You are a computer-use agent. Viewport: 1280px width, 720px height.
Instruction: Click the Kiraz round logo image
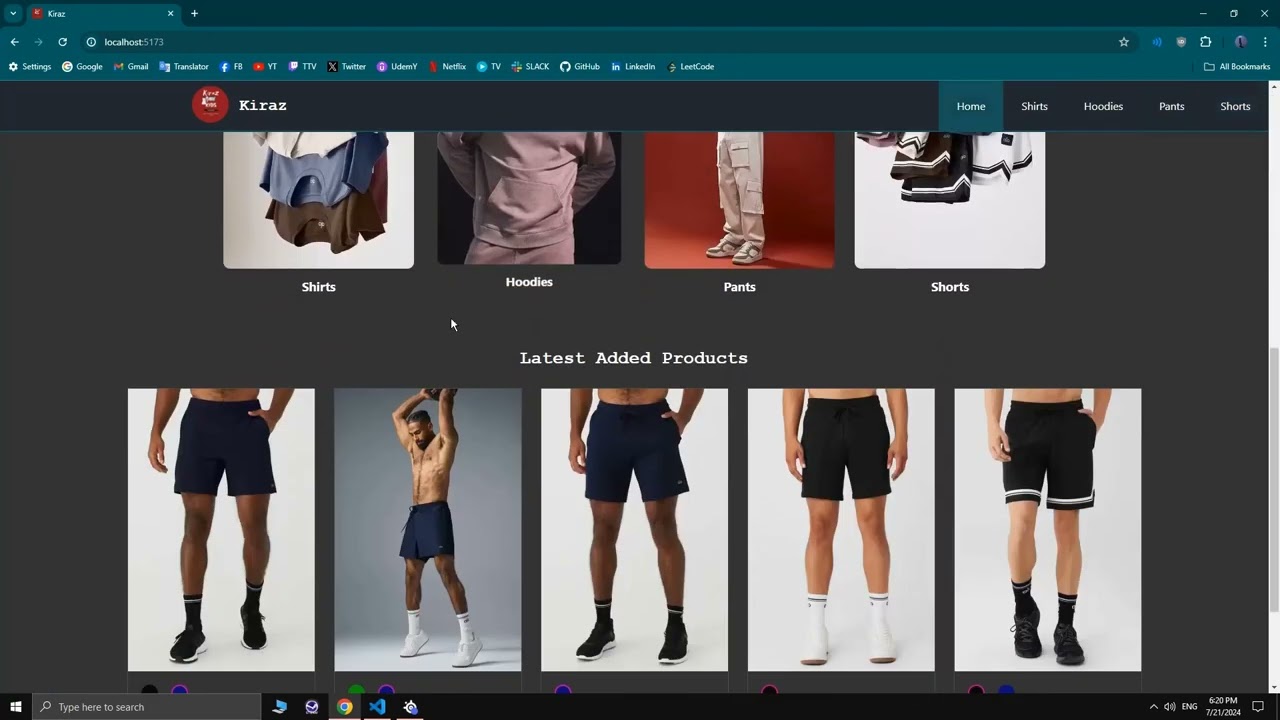coord(210,105)
